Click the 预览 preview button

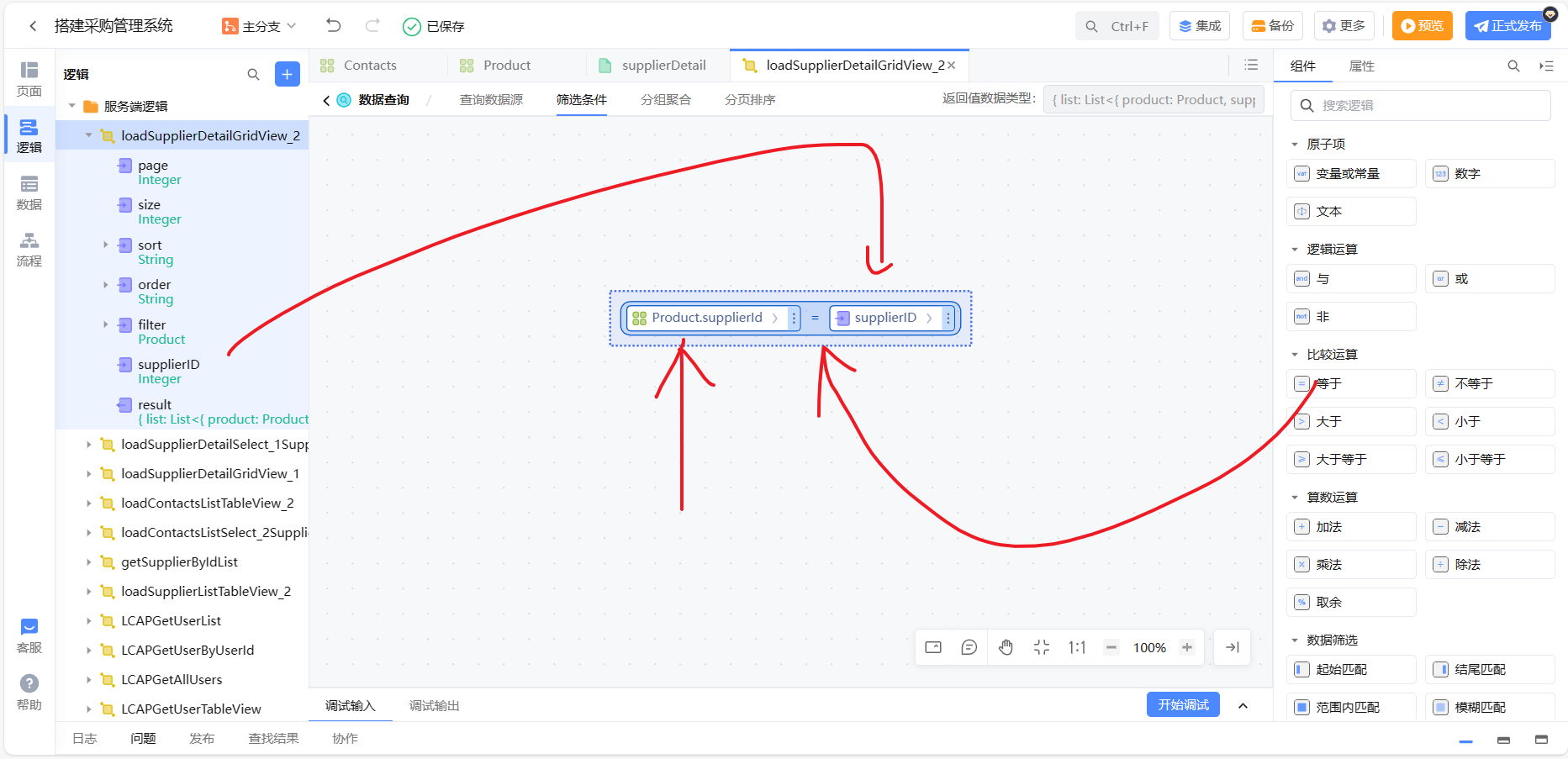[1423, 26]
